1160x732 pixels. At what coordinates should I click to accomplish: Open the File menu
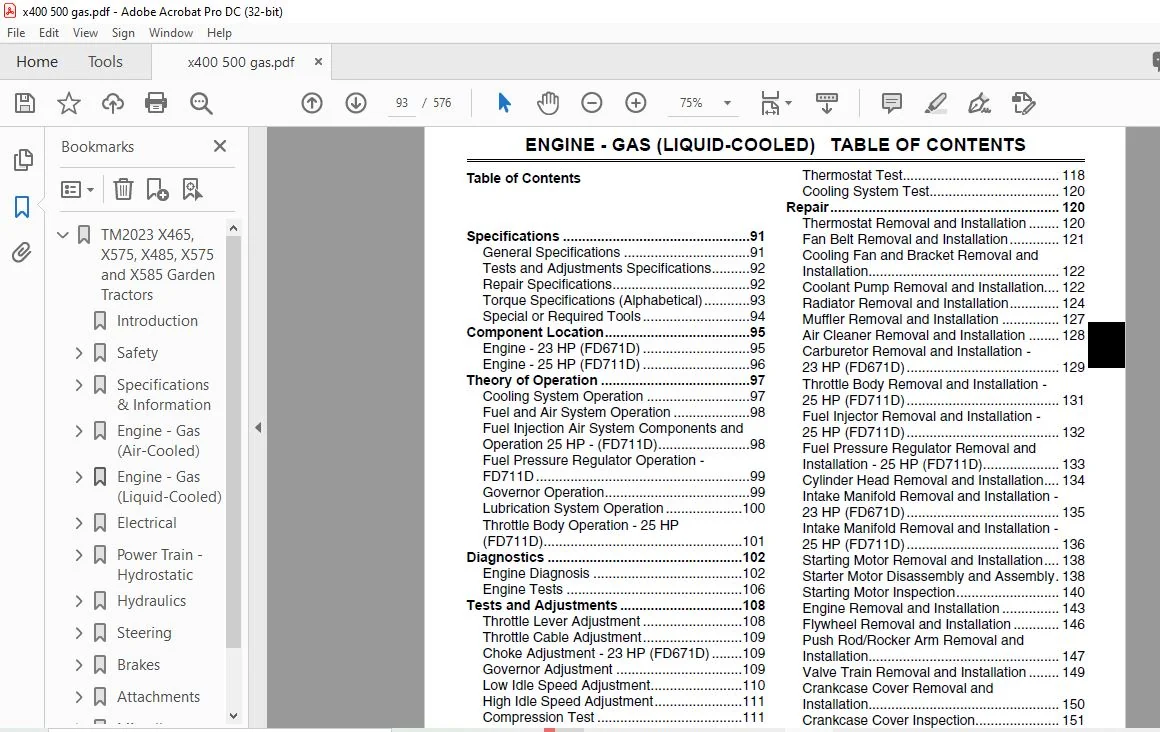point(16,33)
